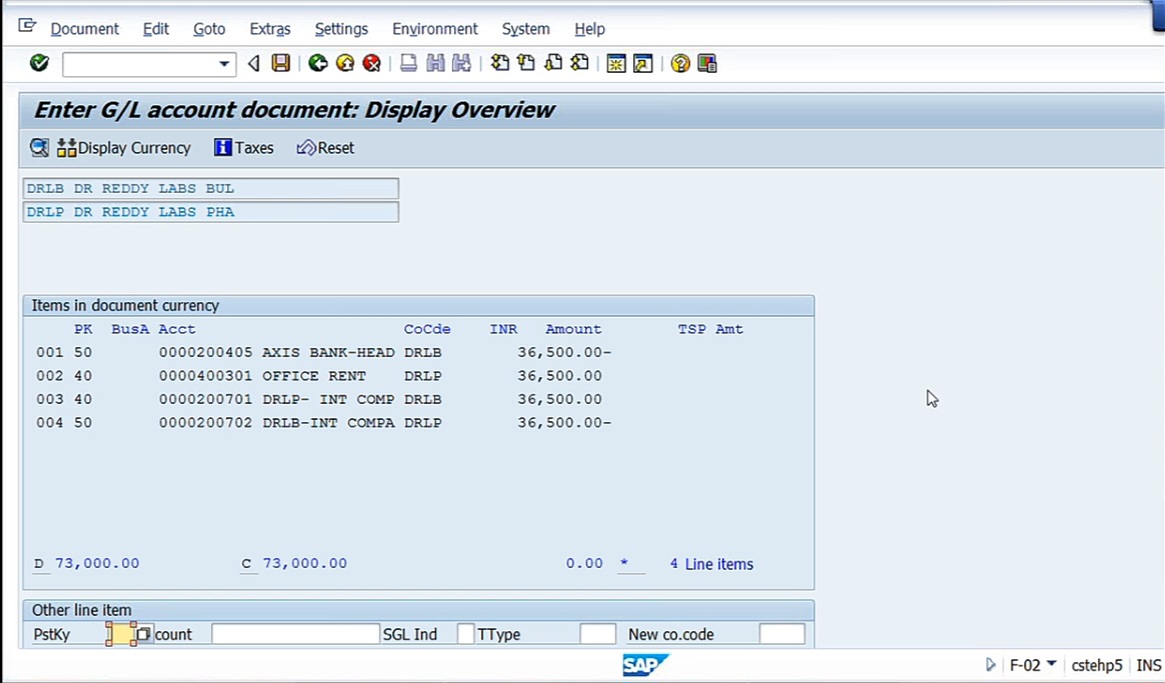The width and height of the screenshot is (1165, 683).
Task: Select line item 004 DRLB-INT COMPA
Action: 324,423
